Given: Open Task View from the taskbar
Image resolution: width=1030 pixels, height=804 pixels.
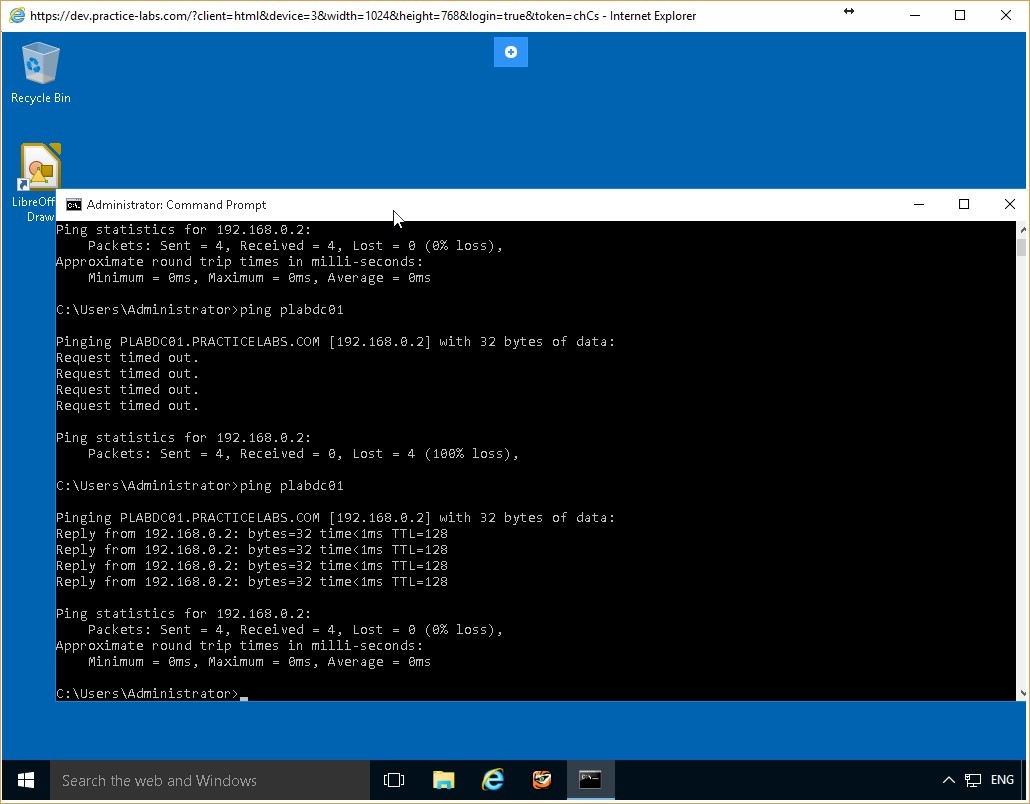Looking at the screenshot, I should pyautogui.click(x=394, y=780).
